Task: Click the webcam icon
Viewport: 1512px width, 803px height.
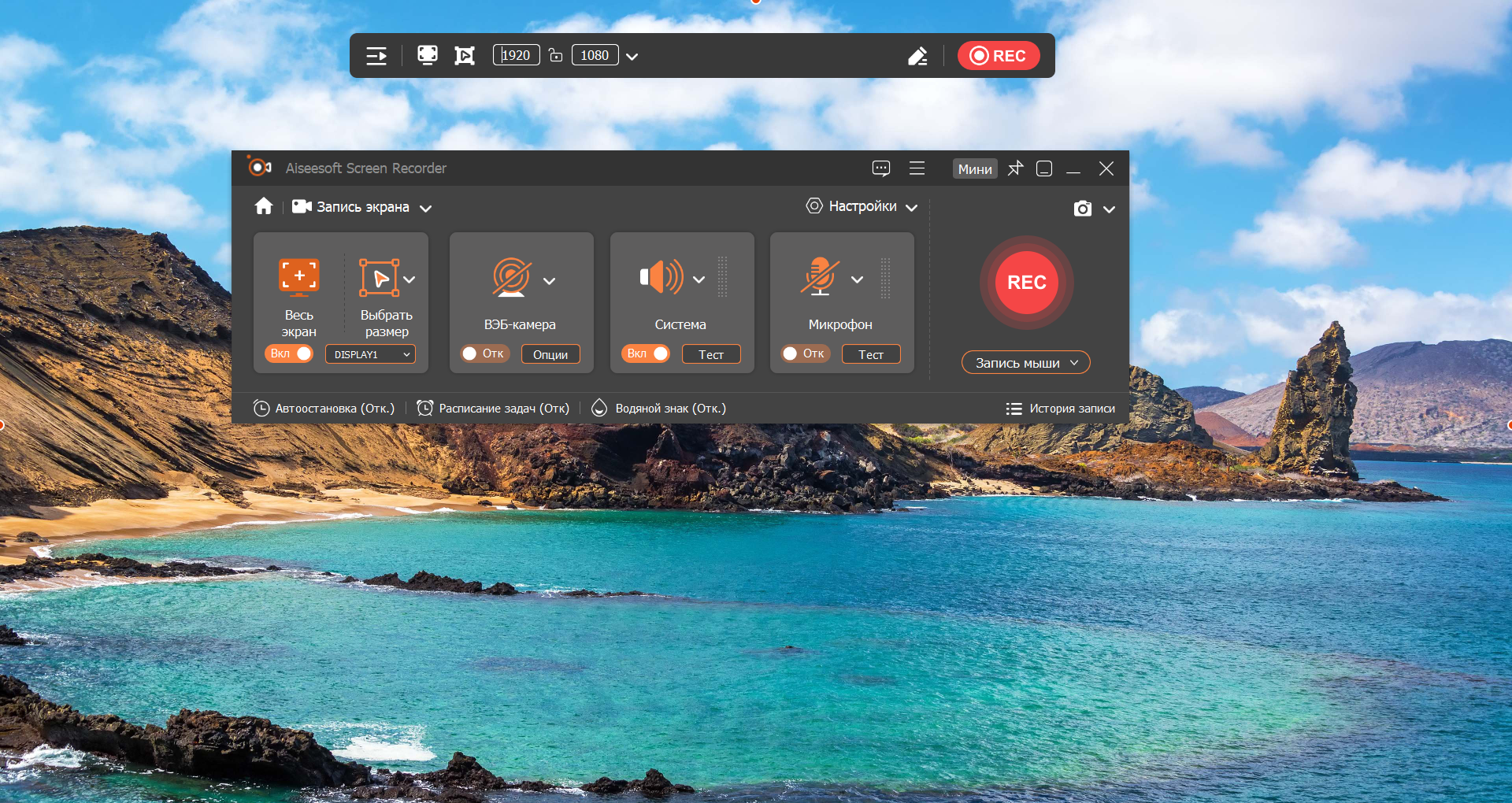Action: pos(511,278)
